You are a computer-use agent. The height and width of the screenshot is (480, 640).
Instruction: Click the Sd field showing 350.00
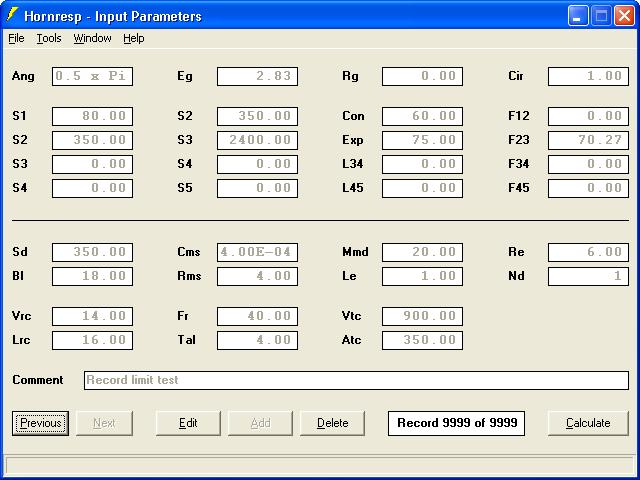pyautogui.click(x=92, y=252)
